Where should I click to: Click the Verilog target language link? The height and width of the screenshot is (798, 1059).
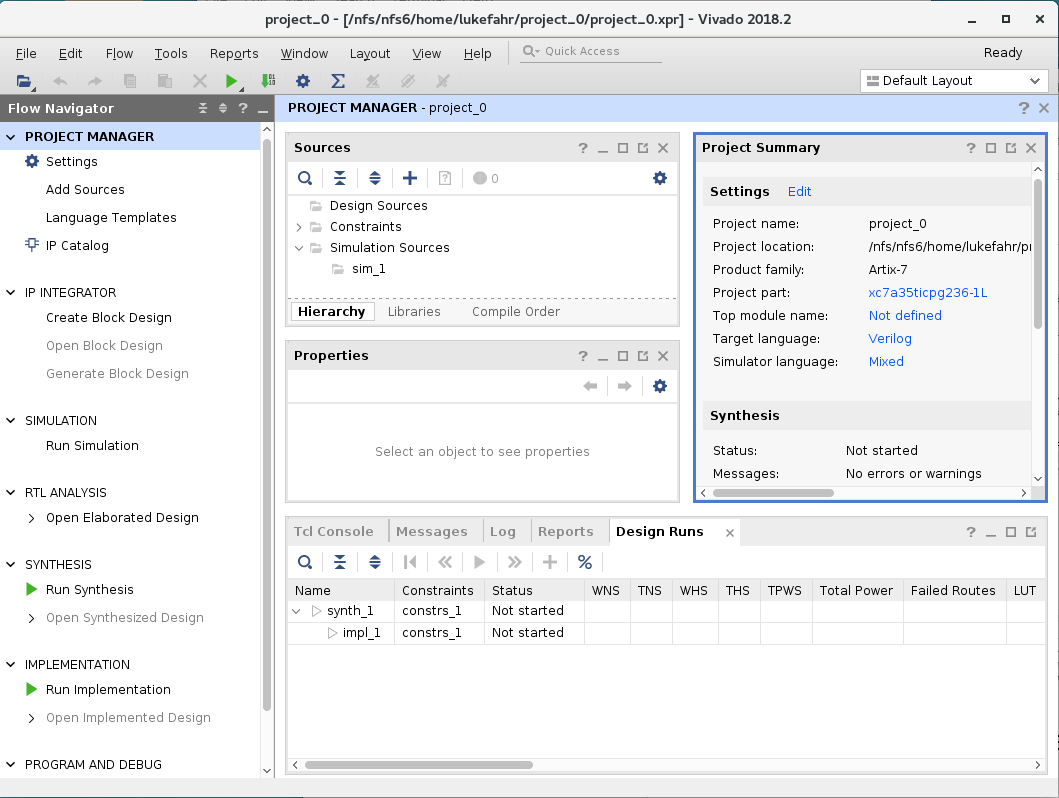(890, 338)
